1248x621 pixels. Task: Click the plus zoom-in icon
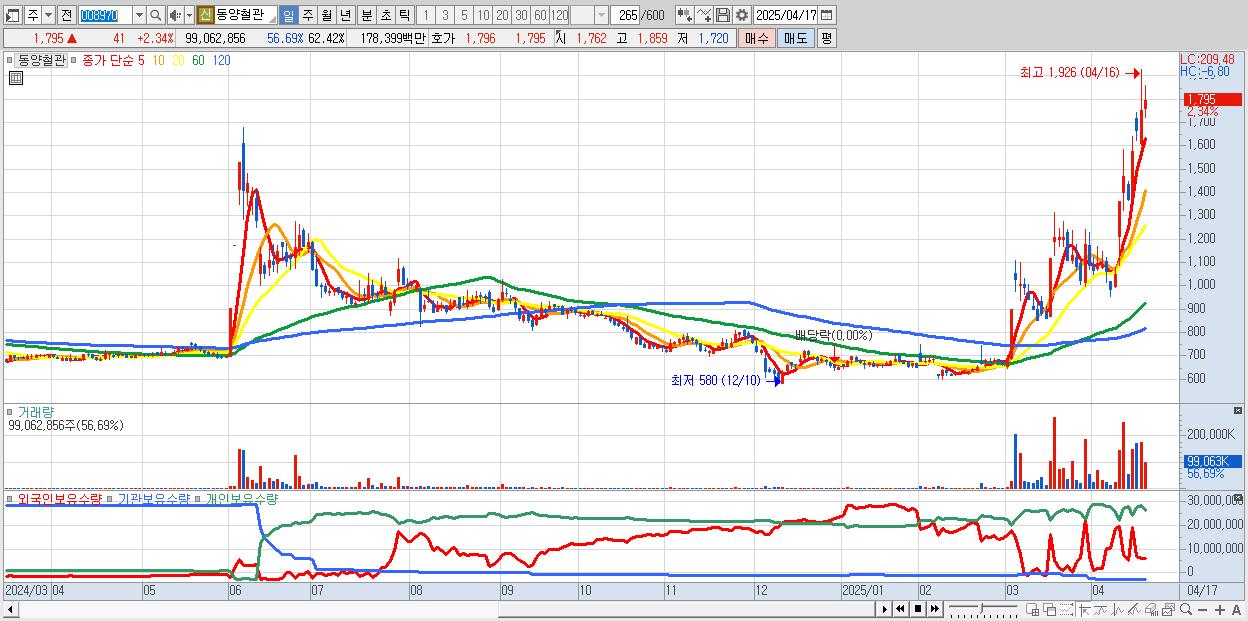tap(1220, 610)
